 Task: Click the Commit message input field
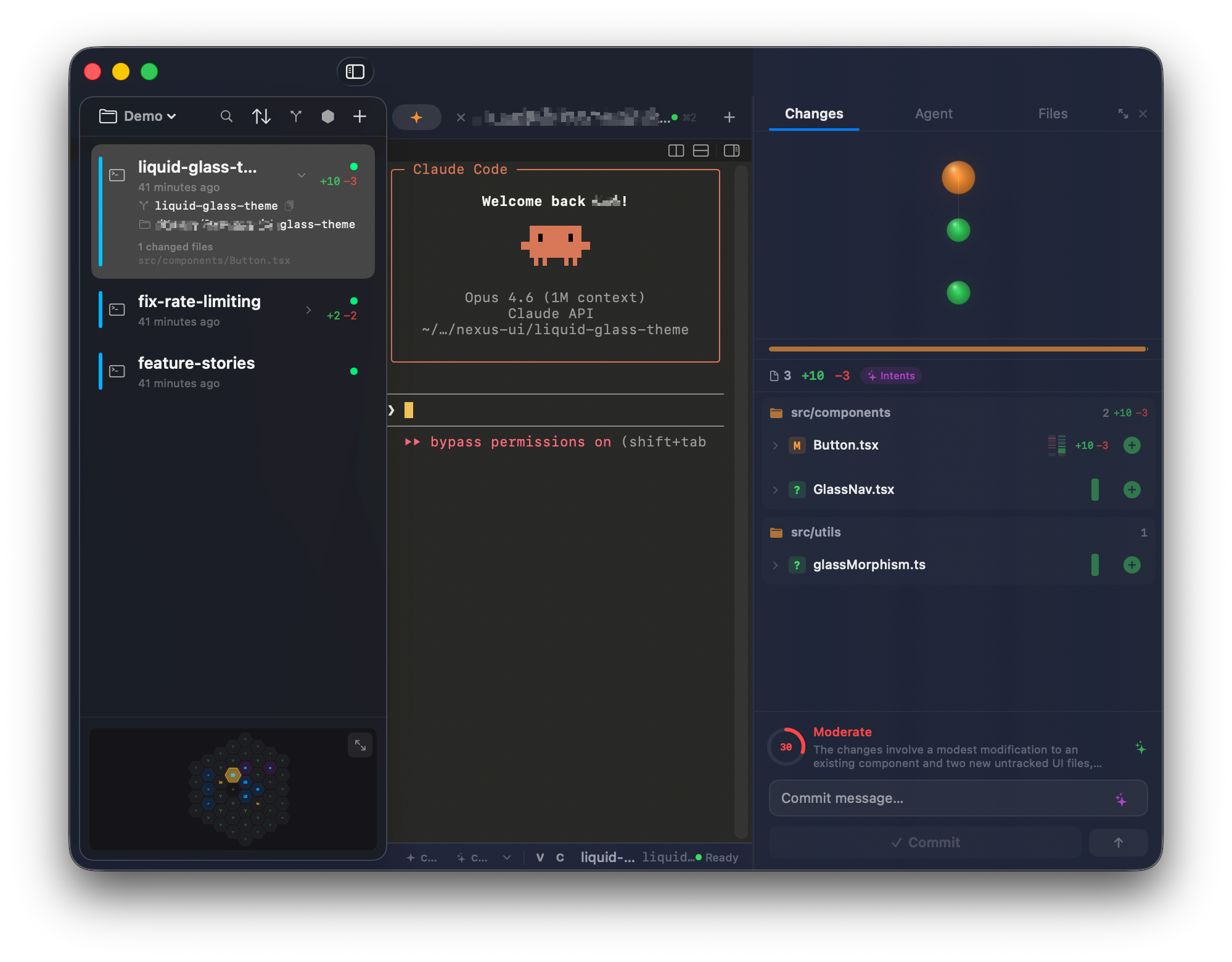click(x=958, y=798)
